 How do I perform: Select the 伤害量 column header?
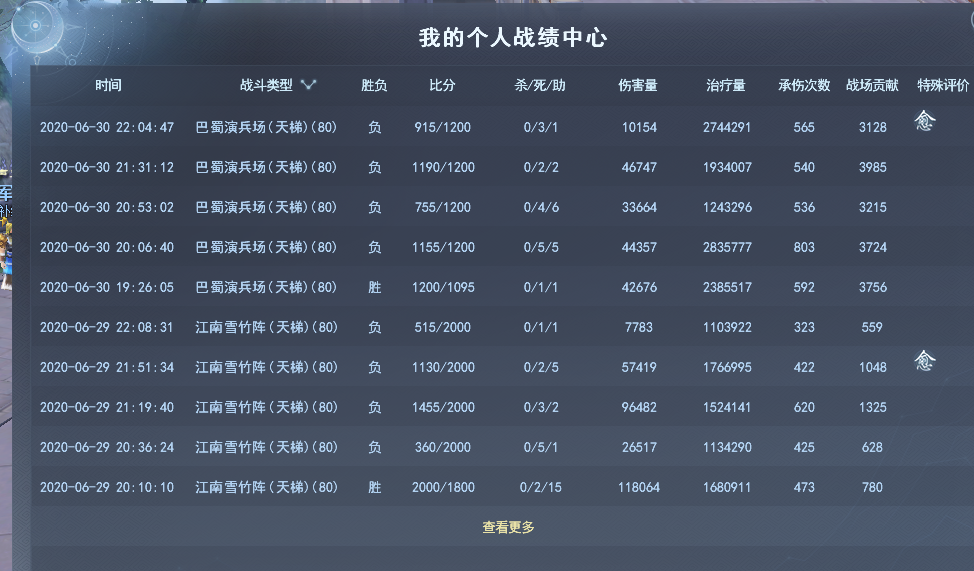638,85
